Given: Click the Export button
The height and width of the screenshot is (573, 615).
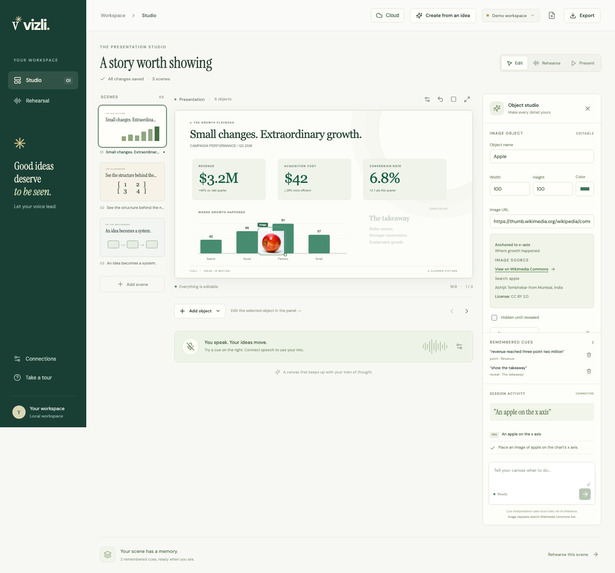Looking at the screenshot, I should point(582,15).
